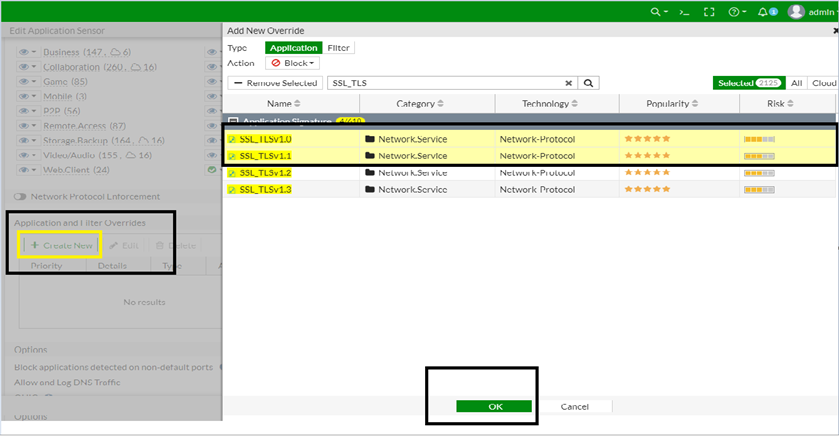Click the admin user avatar

(x=796, y=12)
